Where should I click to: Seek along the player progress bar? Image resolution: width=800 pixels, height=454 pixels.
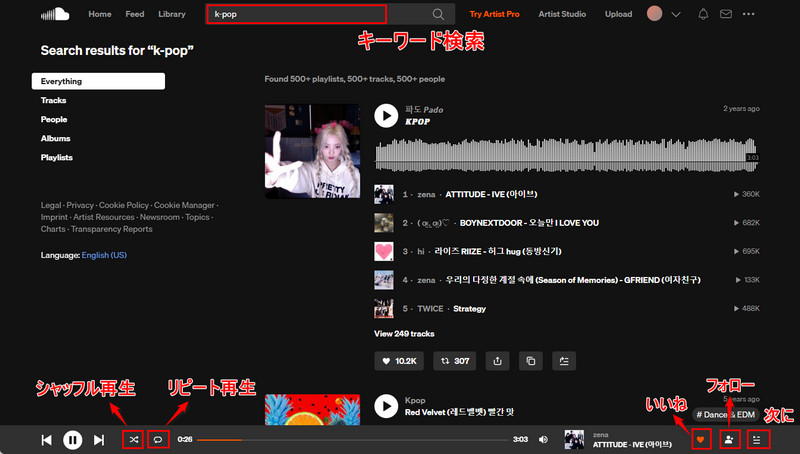353,440
